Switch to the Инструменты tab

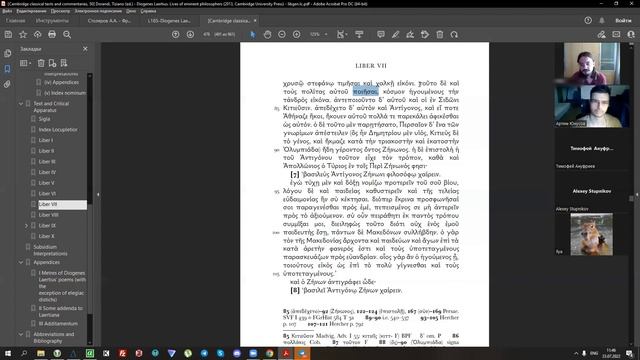[x=52, y=20]
